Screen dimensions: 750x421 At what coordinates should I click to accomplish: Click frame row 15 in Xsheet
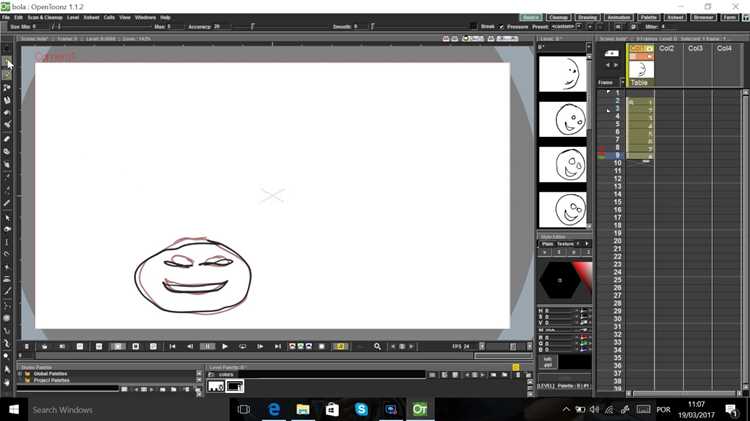(618, 202)
